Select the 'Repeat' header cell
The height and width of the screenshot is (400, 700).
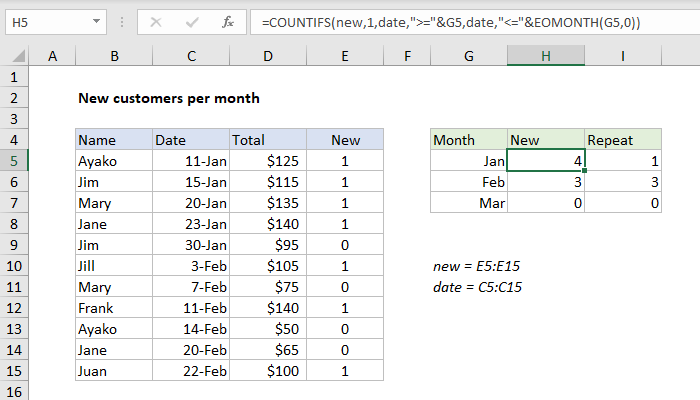click(622, 140)
